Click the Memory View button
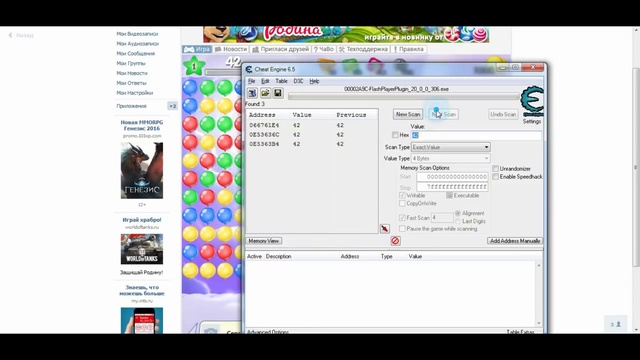This screenshot has width=640, height=360. tap(264, 241)
